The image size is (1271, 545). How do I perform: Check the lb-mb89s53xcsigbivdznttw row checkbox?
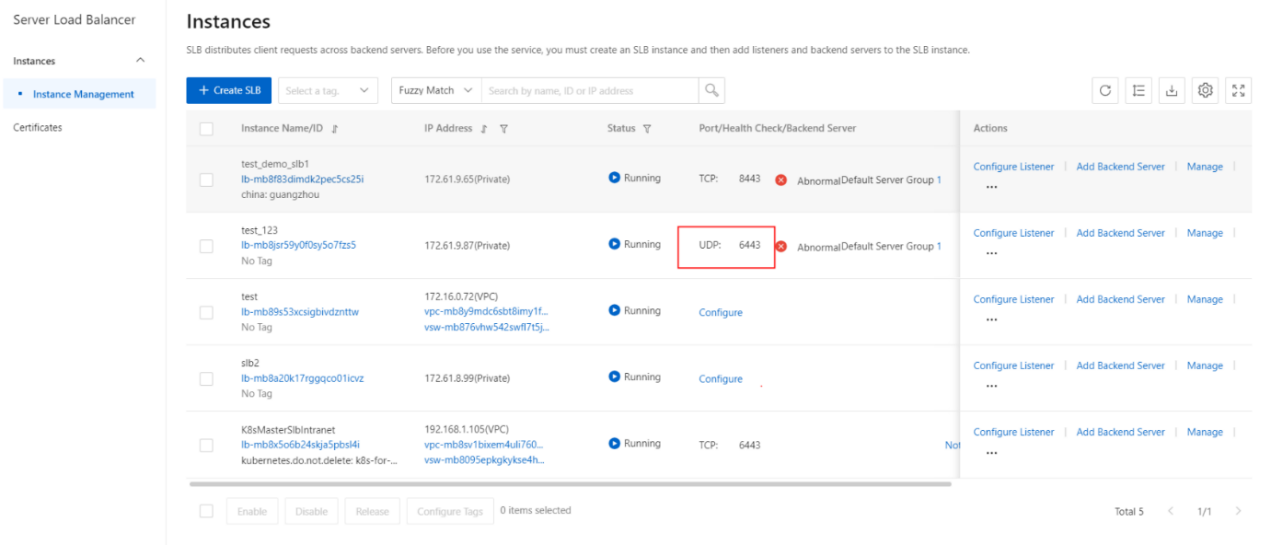(206, 312)
